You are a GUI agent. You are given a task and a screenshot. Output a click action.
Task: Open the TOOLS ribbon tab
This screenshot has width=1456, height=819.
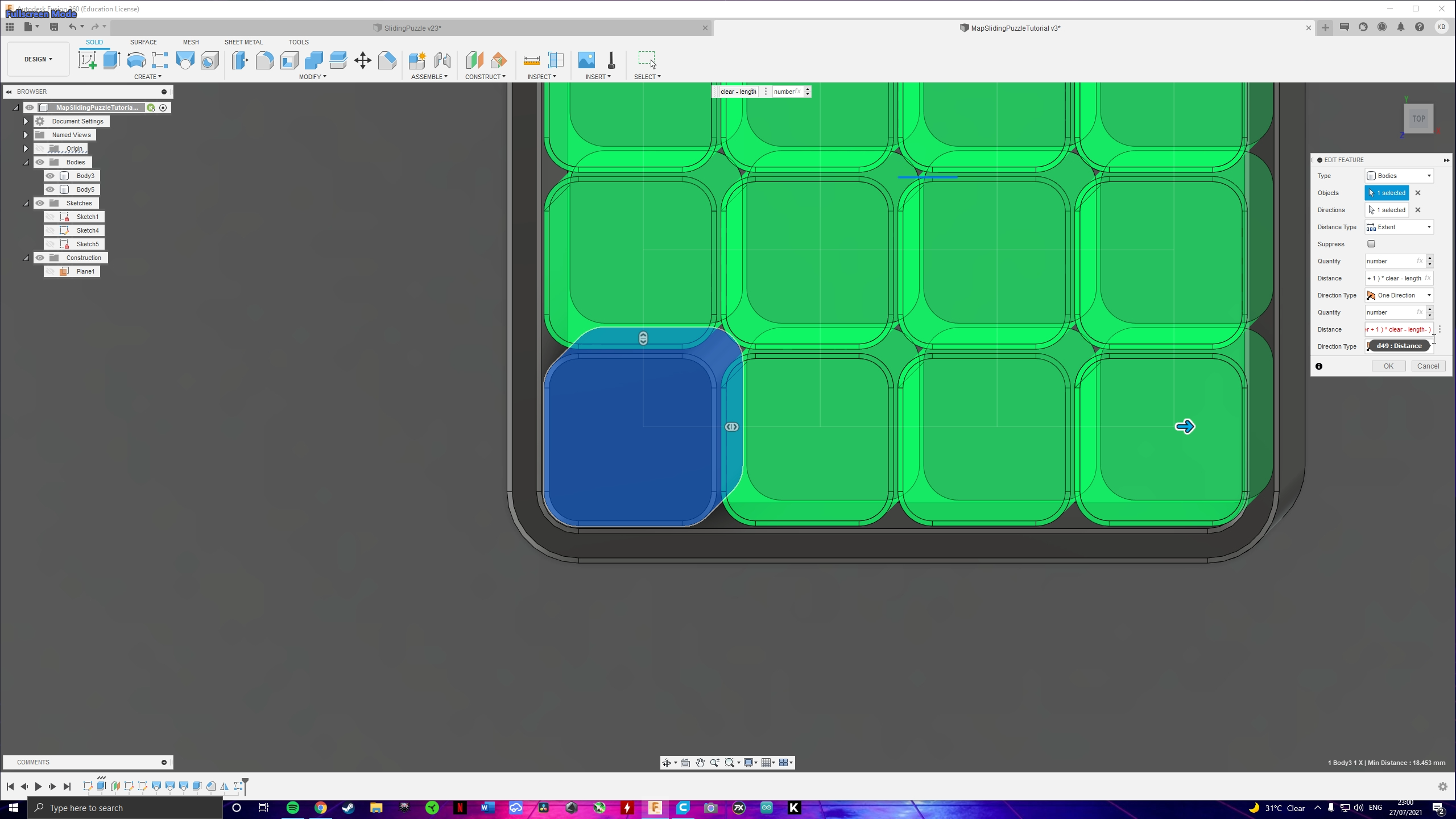pyautogui.click(x=298, y=42)
